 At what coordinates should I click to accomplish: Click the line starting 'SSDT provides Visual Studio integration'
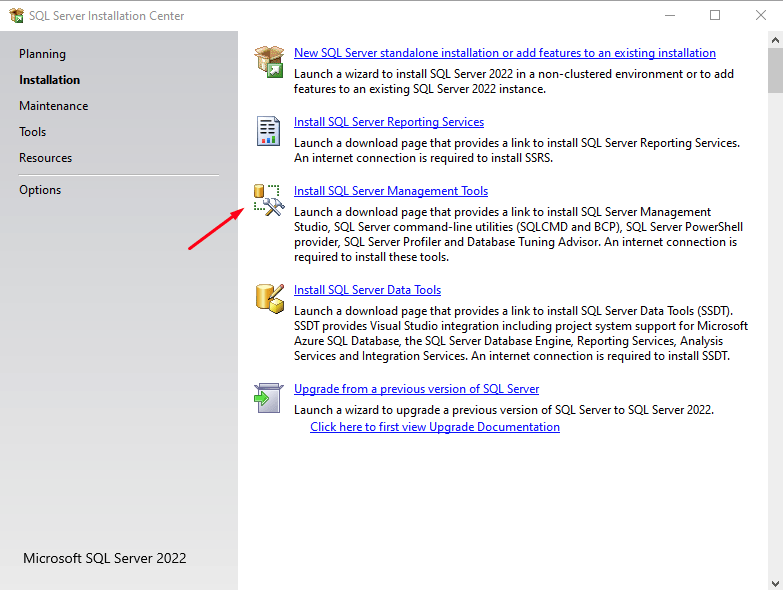point(520,326)
